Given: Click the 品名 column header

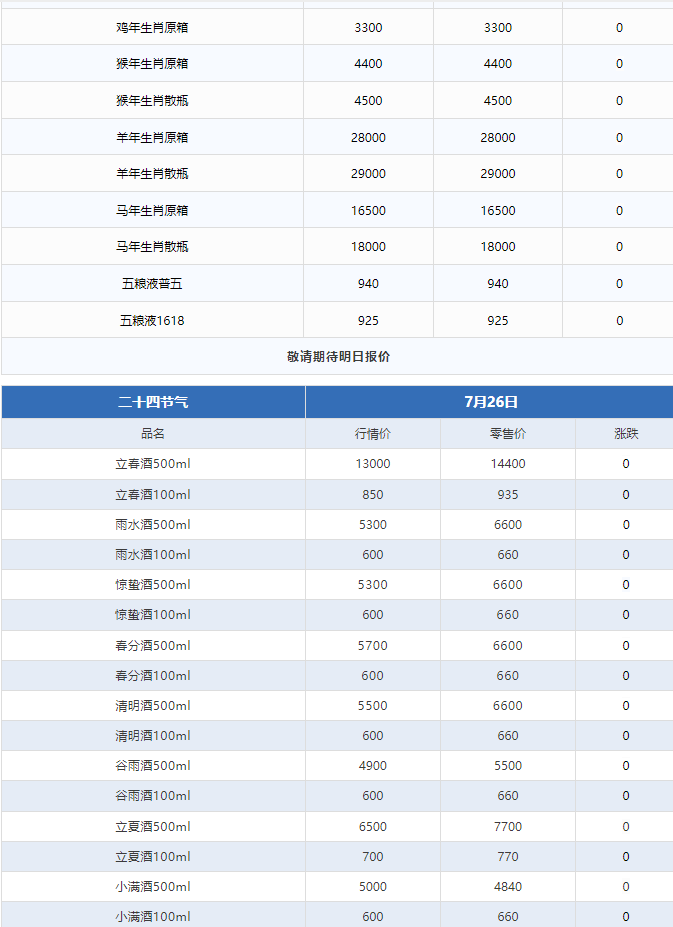Looking at the screenshot, I should pos(153,433).
